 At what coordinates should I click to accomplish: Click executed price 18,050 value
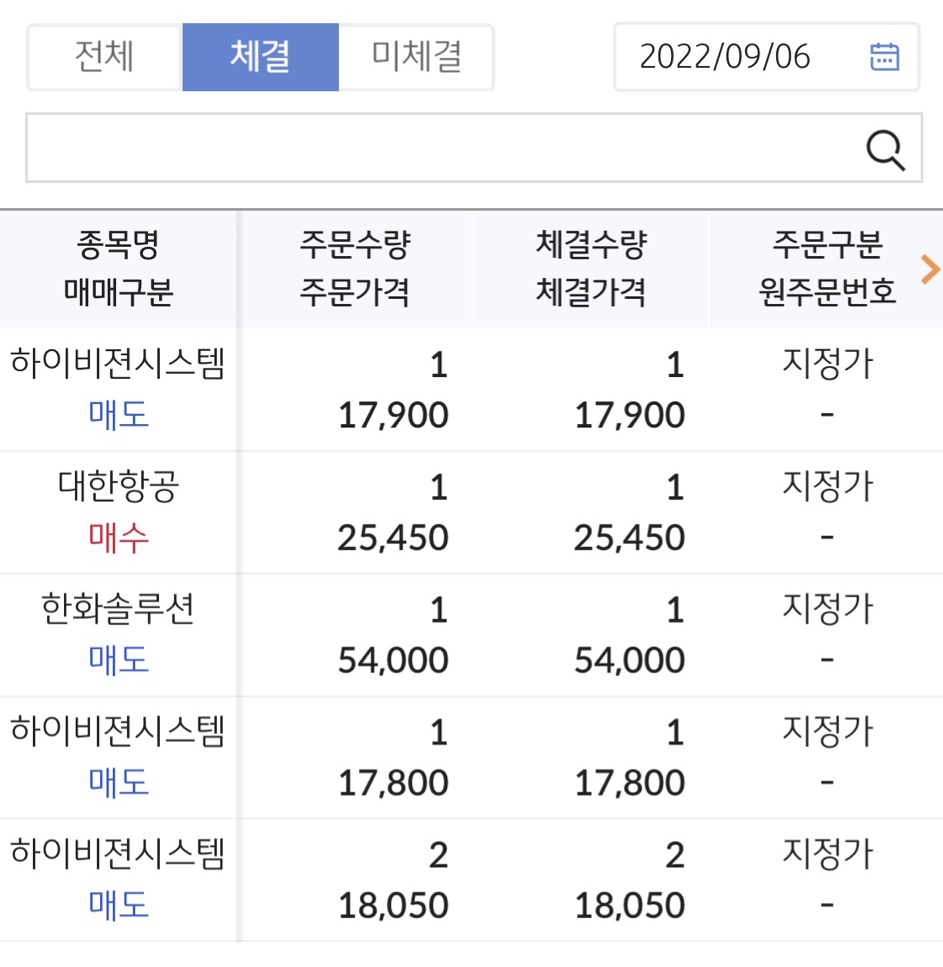click(630, 906)
